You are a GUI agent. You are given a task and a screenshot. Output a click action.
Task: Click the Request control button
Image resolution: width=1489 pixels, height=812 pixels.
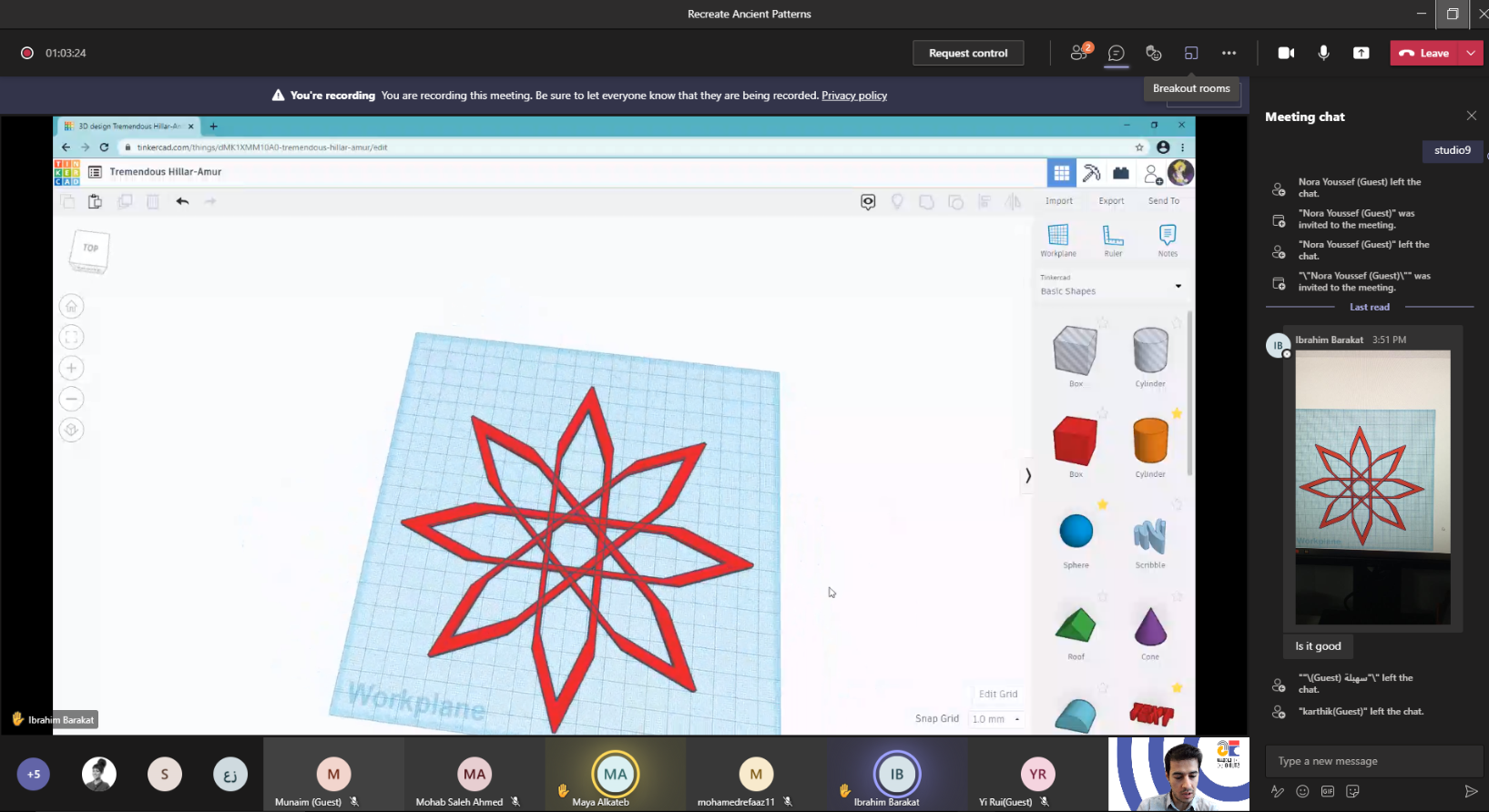click(968, 53)
